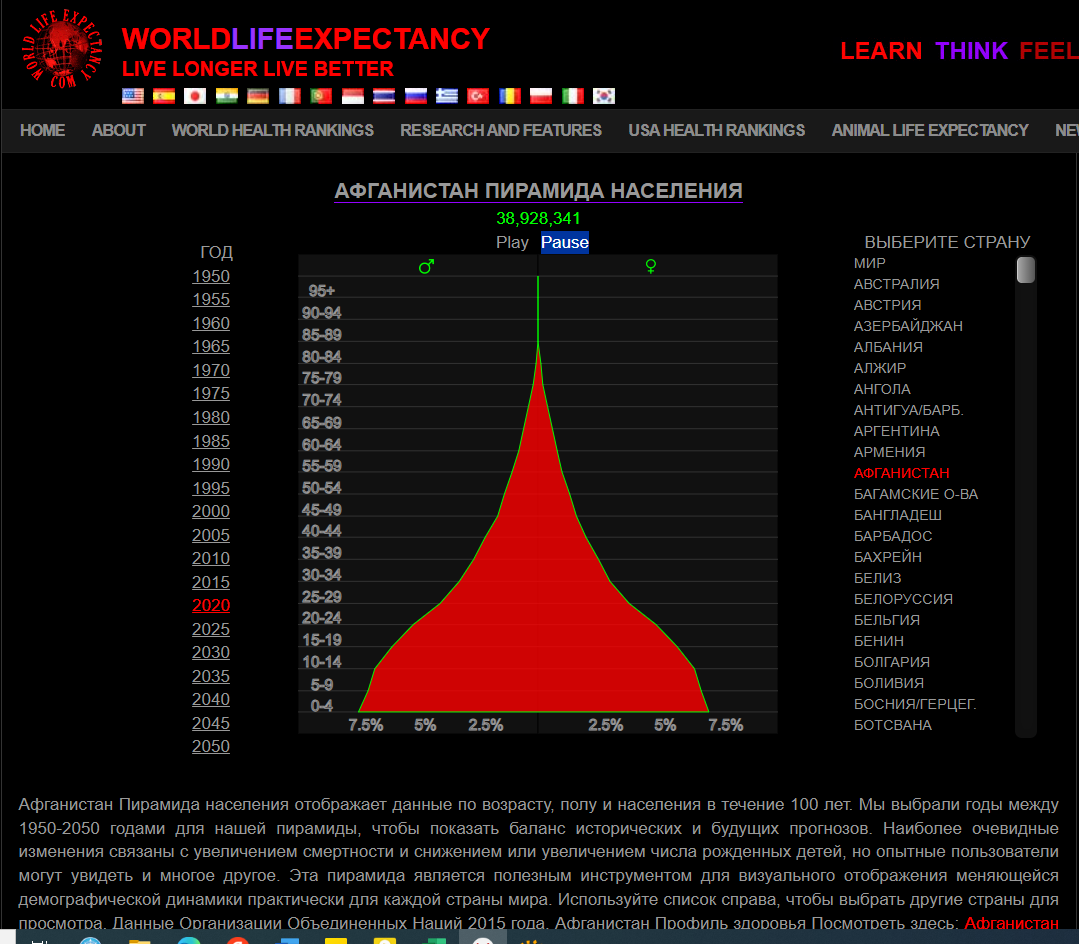
Task: Switch language via the India flag
Action: coord(226,96)
